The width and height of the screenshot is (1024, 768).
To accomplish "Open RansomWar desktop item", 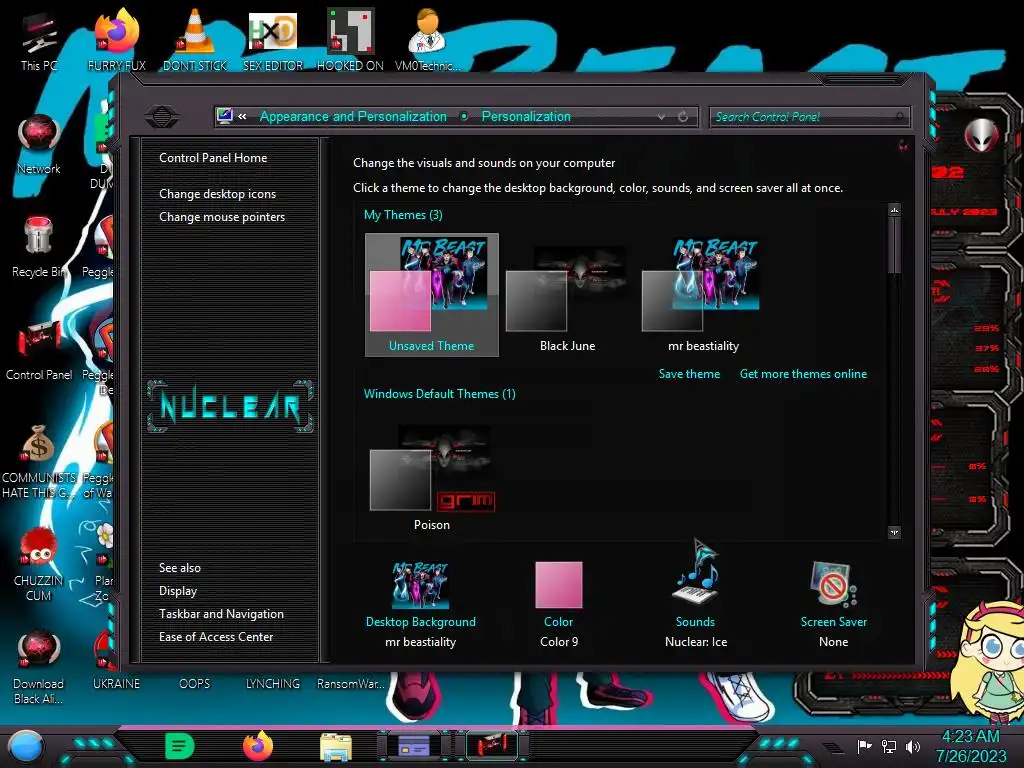I will pos(351,683).
